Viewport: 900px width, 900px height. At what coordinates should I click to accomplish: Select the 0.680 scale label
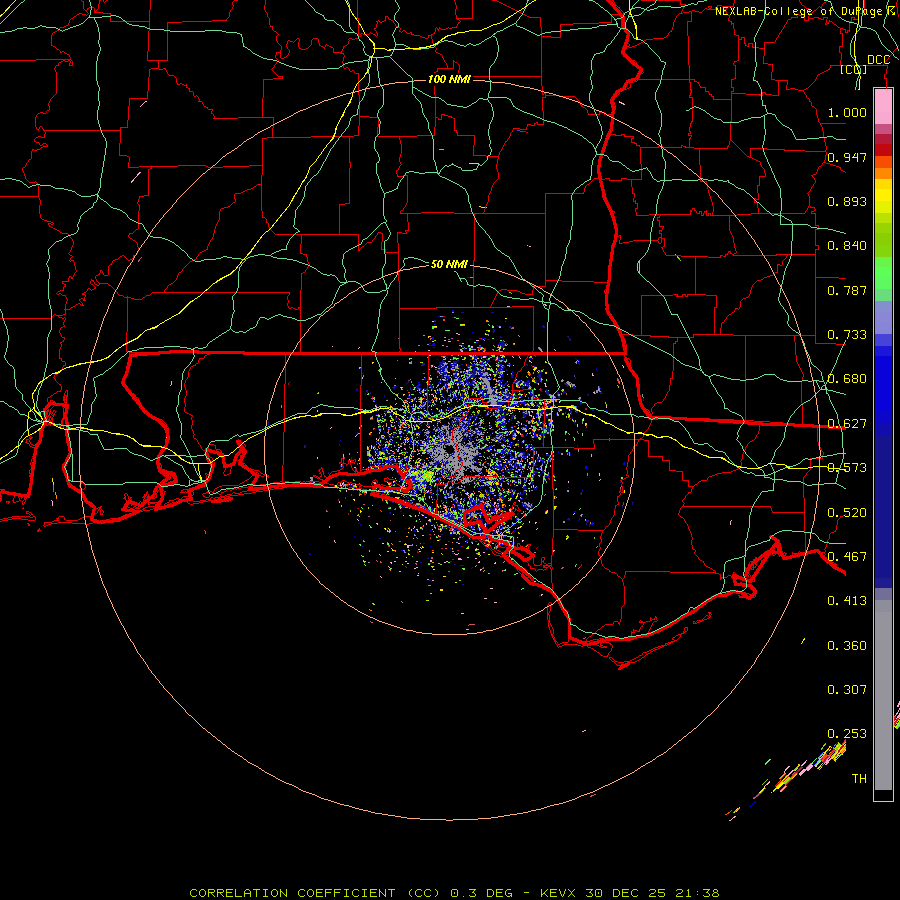[x=847, y=379]
